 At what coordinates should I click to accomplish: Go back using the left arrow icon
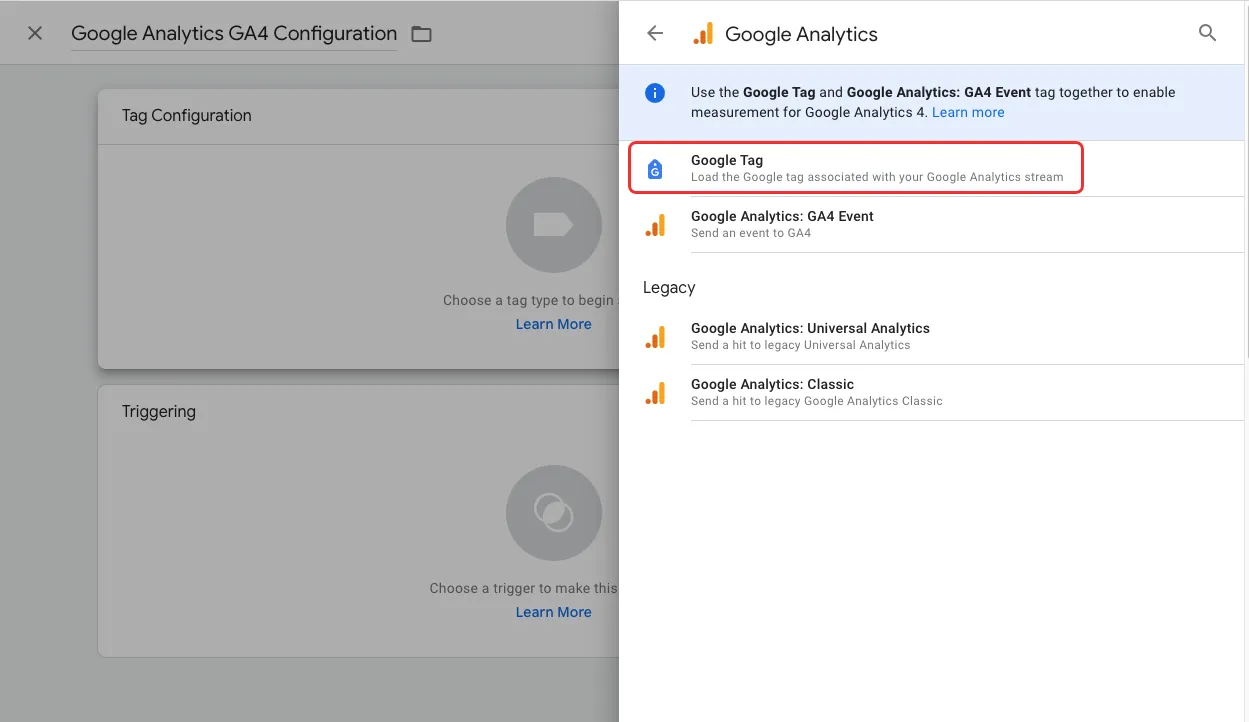(655, 33)
